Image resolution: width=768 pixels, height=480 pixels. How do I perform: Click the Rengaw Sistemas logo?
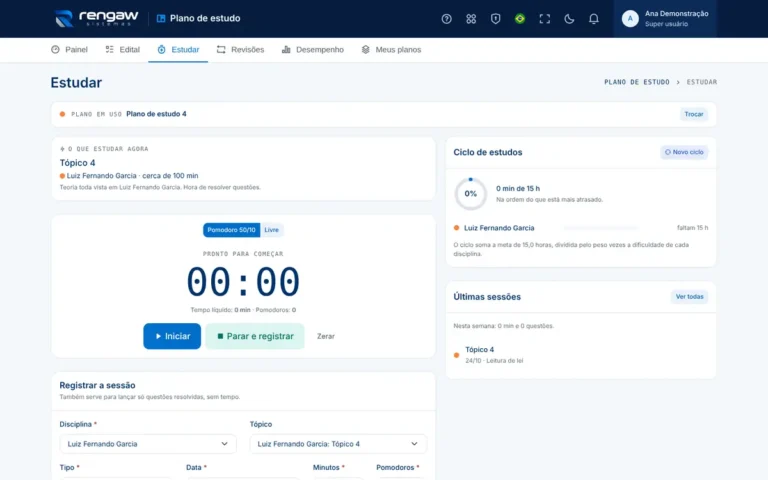pyautogui.click(x=96, y=19)
